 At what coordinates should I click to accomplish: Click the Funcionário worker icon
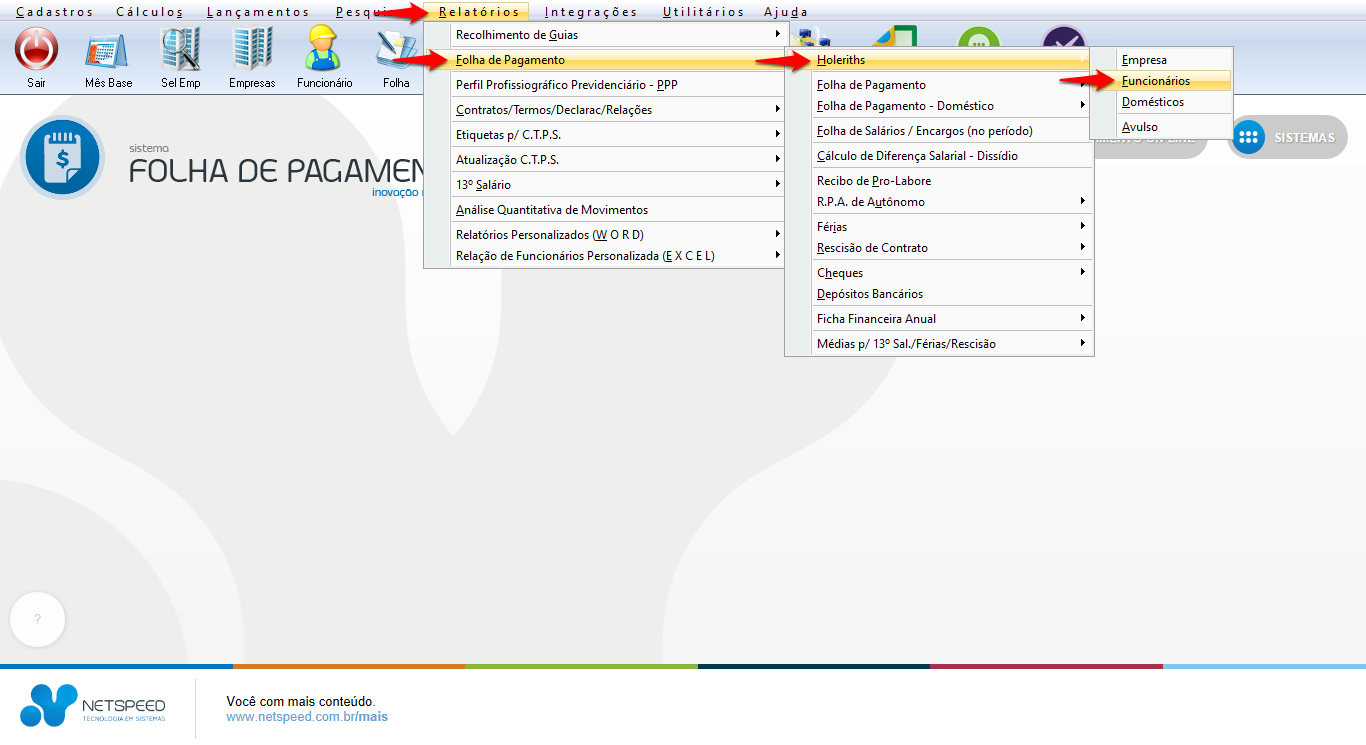324,49
